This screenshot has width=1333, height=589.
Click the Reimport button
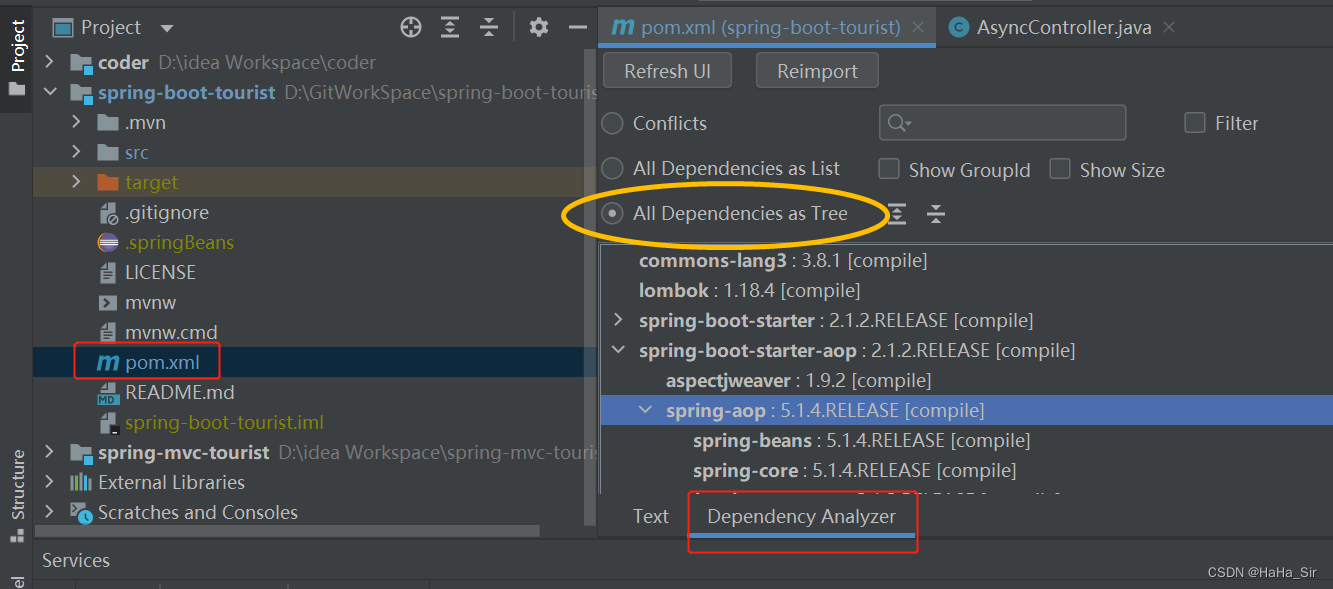(818, 71)
